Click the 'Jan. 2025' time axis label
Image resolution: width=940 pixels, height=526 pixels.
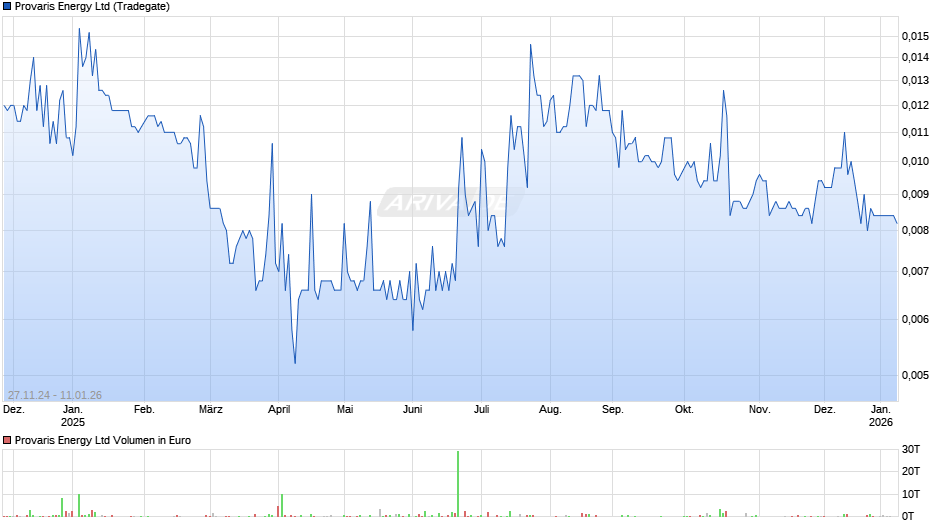(73, 416)
